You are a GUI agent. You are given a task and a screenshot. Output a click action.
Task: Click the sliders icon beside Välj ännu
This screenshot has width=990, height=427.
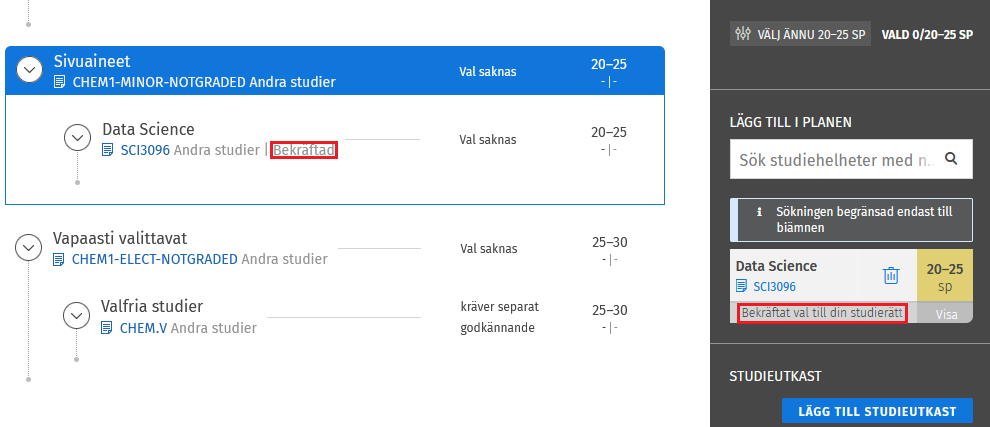pos(742,33)
